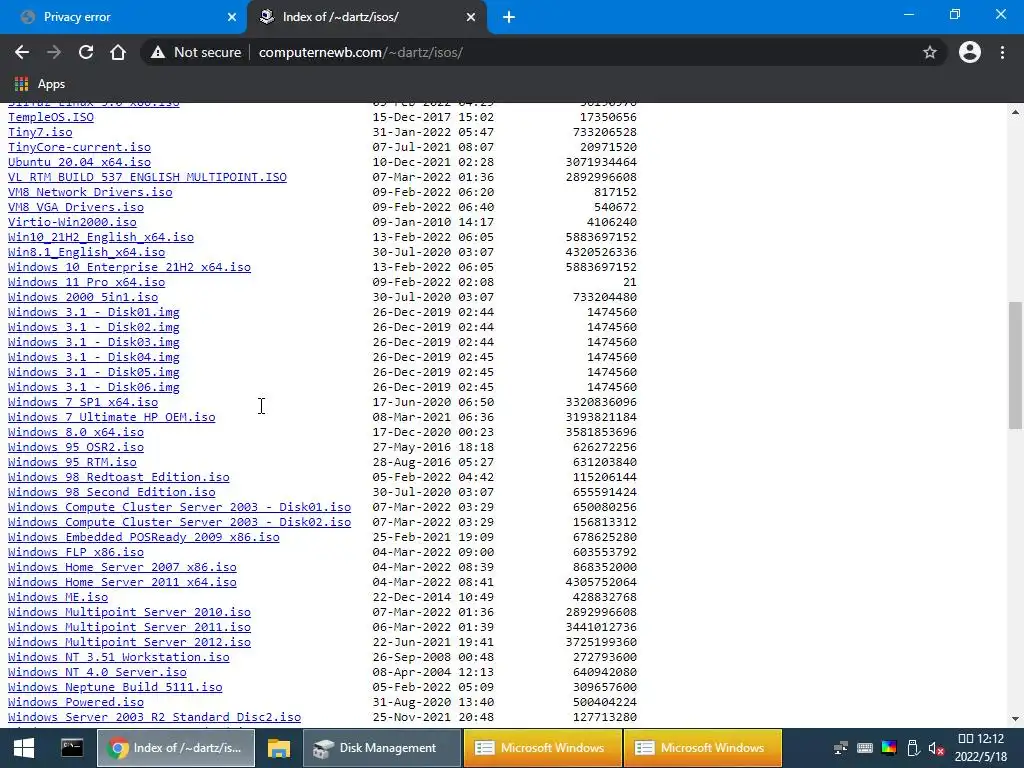The width and height of the screenshot is (1024, 768).
Task: Select the Index of /~dartz/isos/ tab
Action: click(366, 17)
